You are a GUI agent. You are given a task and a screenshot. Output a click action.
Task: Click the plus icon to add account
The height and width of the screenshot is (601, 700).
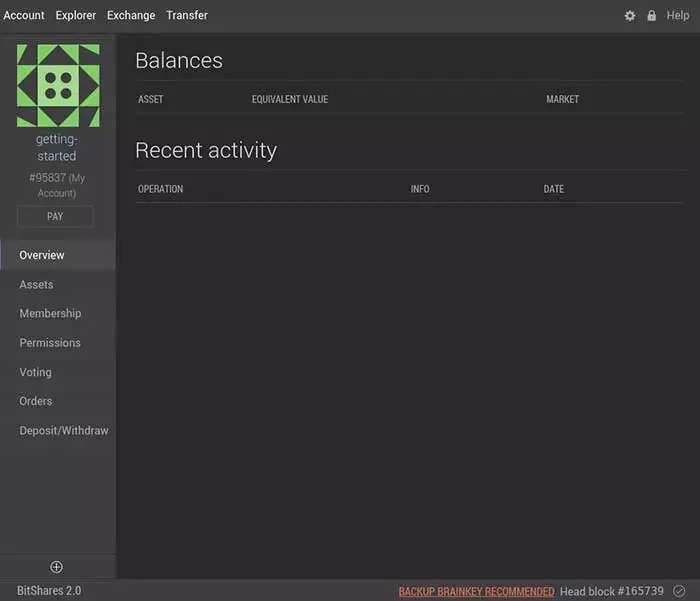pos(56,567)
